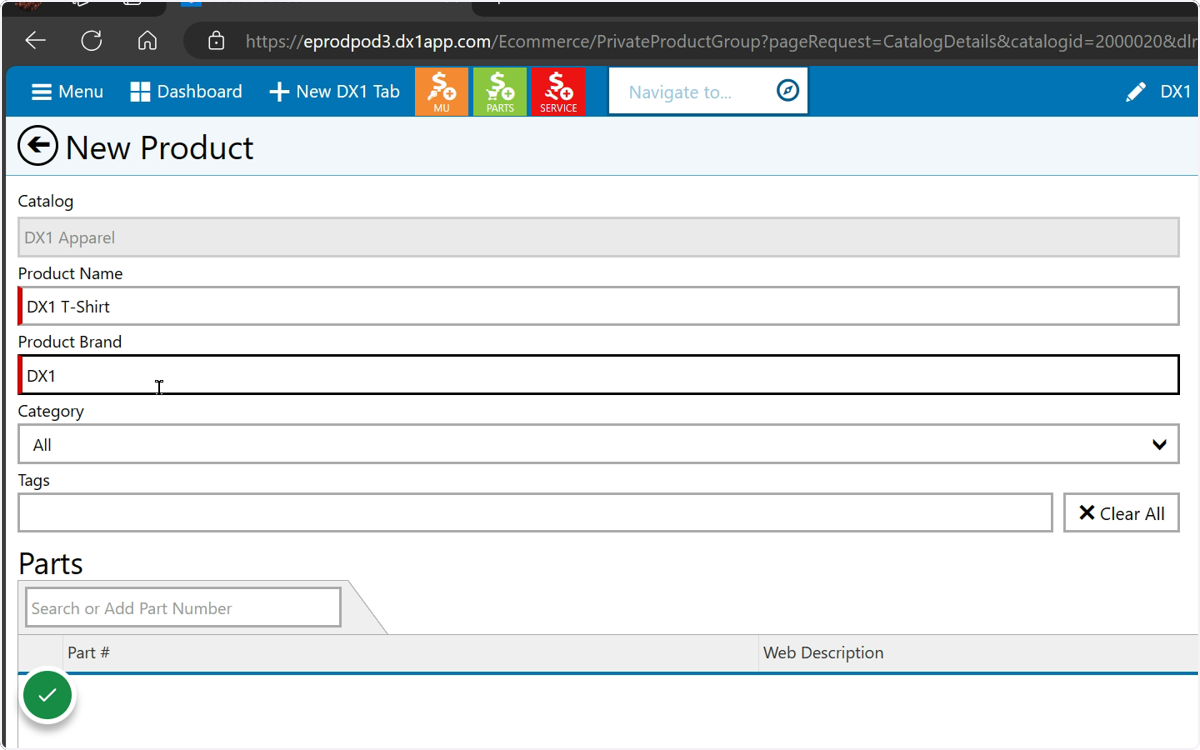This screenshot has width=1200, height=750.
Task: Return with the New Product back arrow
Action: [x=38, y=147]
